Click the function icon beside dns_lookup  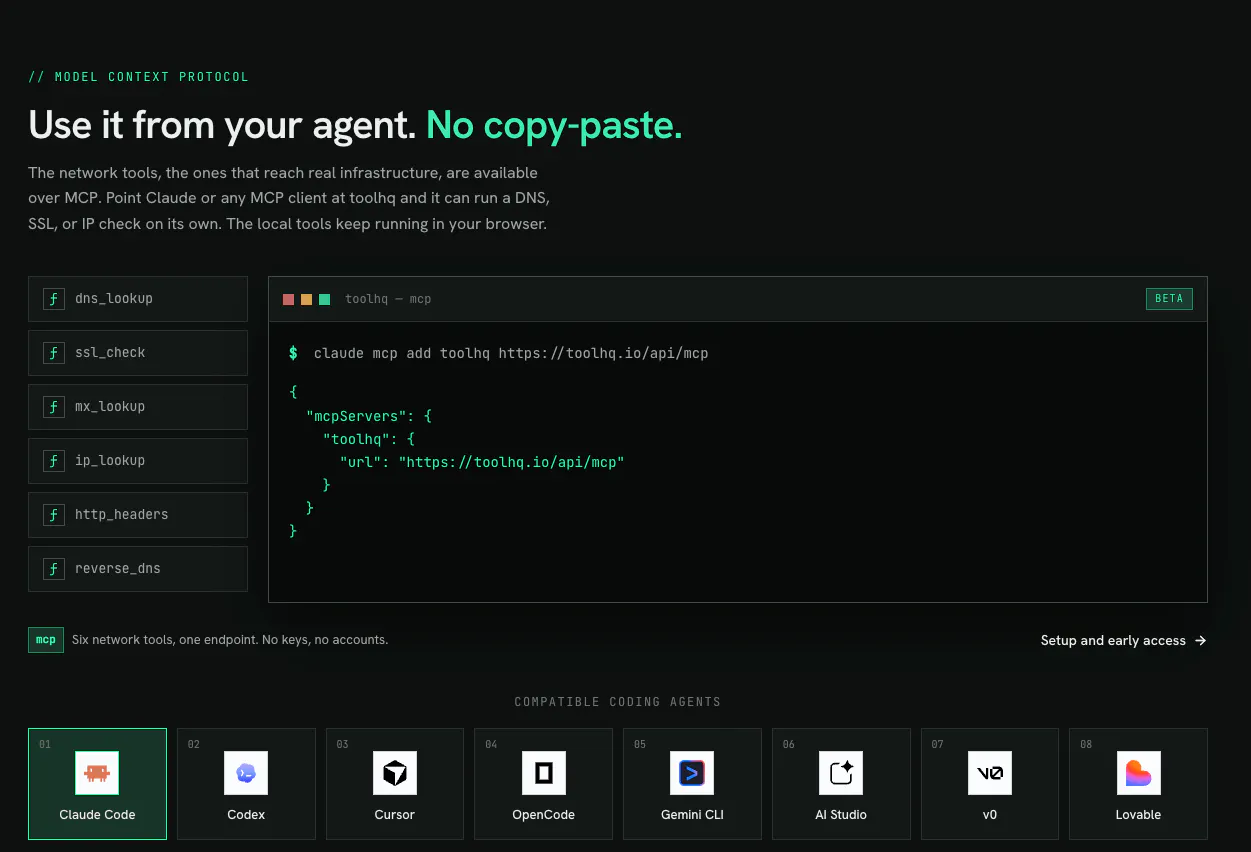coord(53,299)
